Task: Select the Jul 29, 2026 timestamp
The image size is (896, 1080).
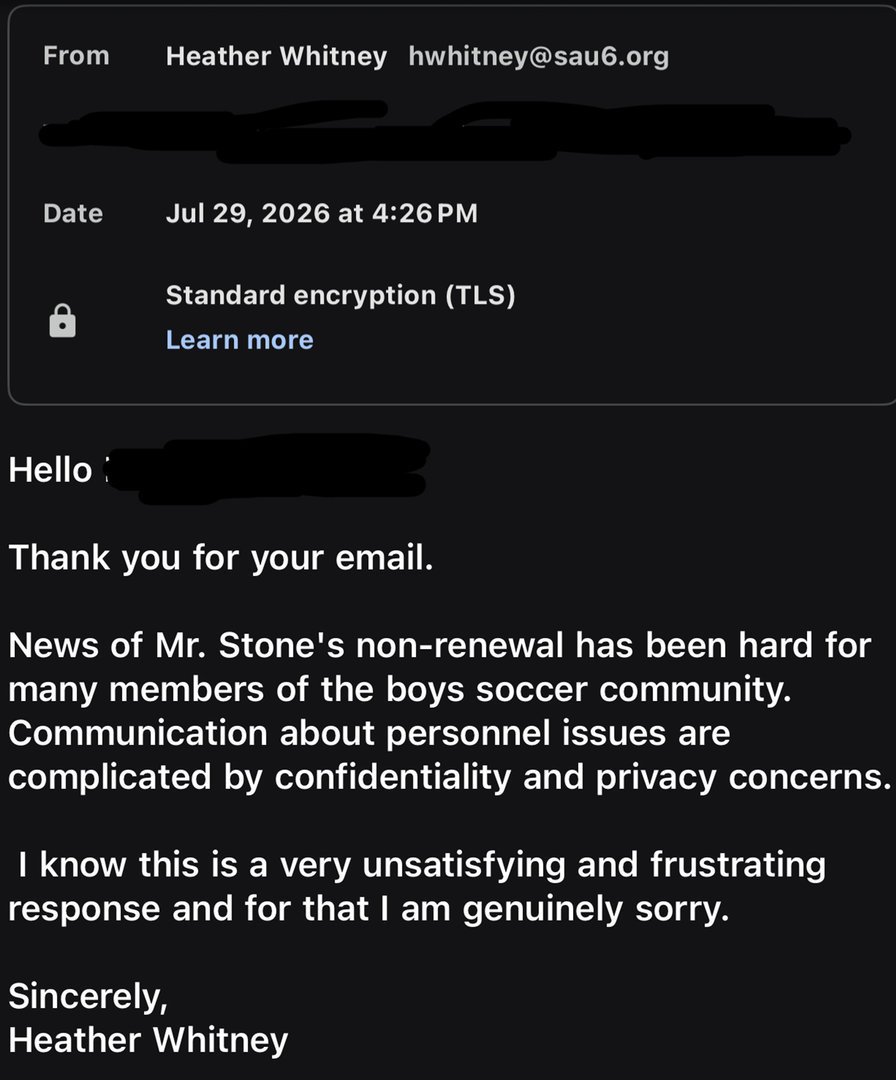Action: click(322, 214)
